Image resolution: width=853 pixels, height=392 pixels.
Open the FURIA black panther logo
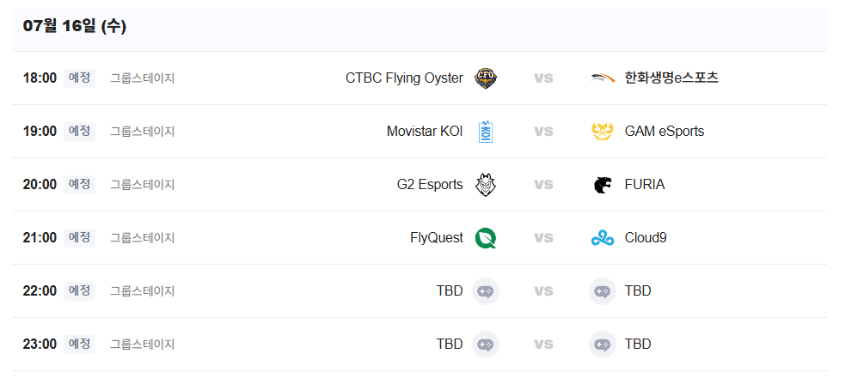(602, 185)
